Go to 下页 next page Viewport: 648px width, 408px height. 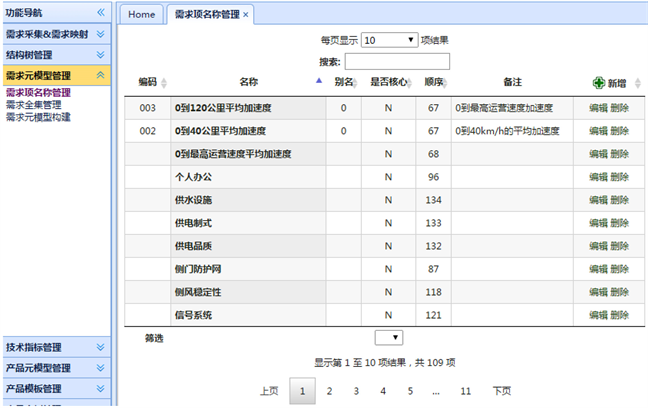click(501, 391)
